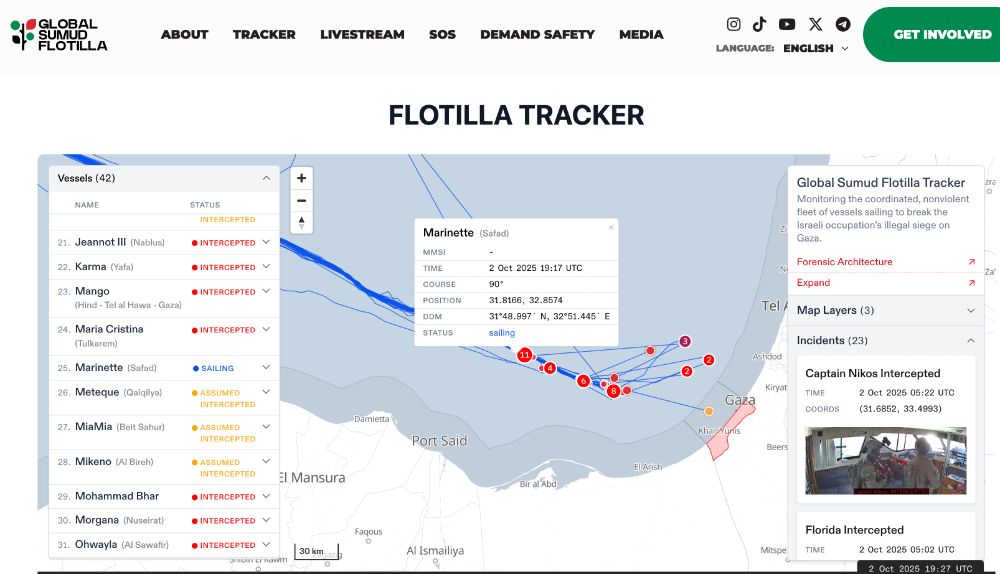
Task: Zoom out on the map
Action: tap(302, 200)
